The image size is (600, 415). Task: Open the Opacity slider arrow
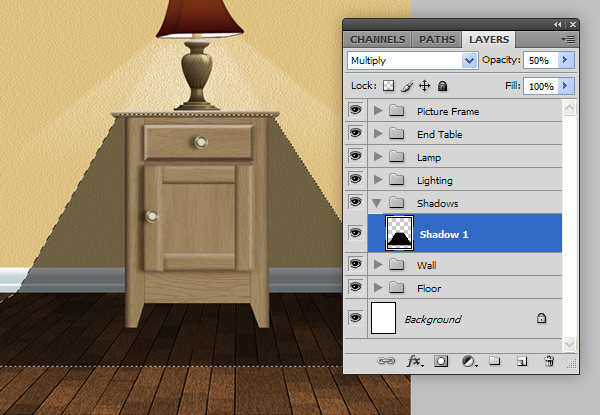pyautogui.click(x=566, y=60)
